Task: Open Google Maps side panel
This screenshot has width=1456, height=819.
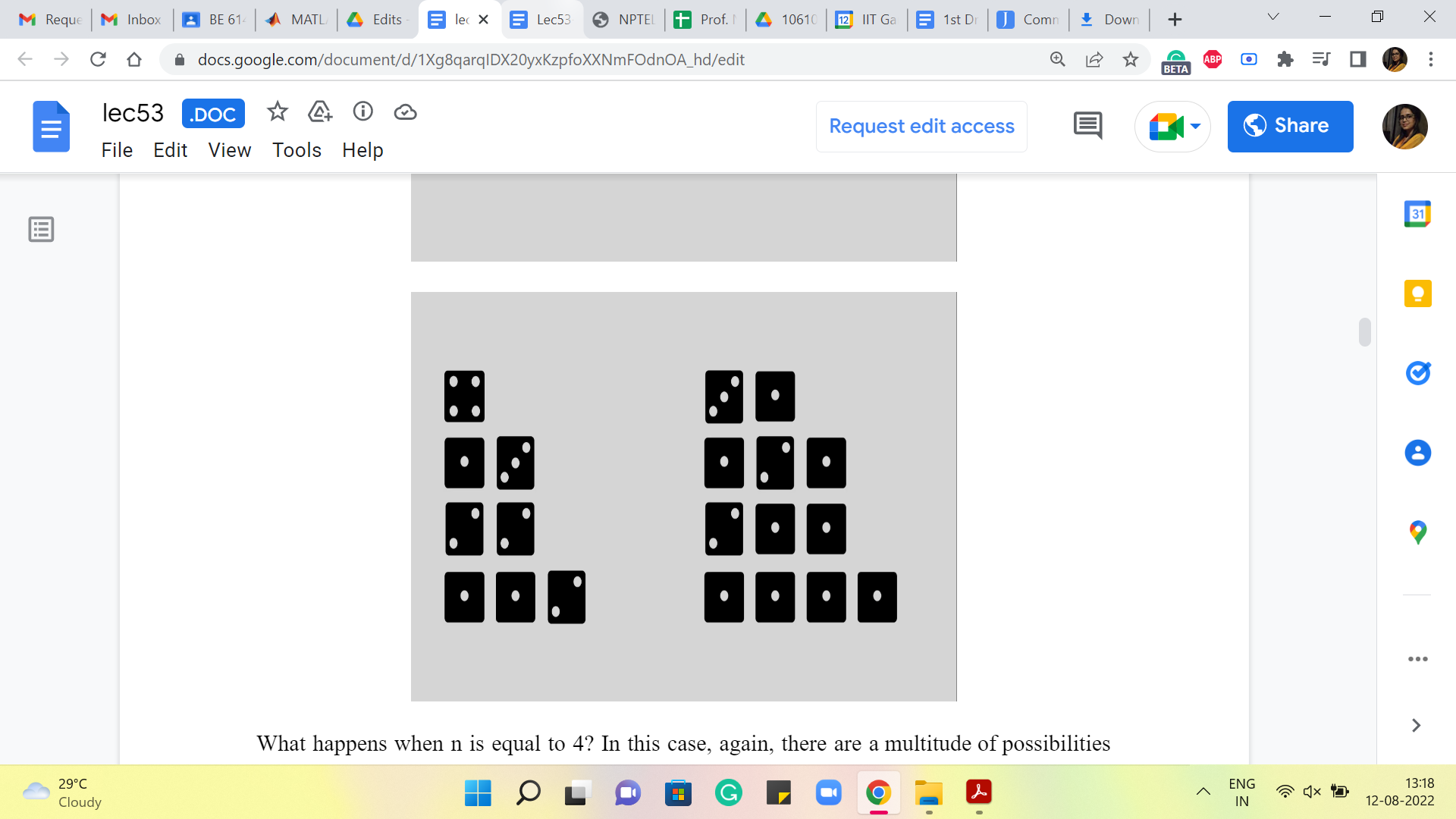Action: click(x=1417, y=532)
